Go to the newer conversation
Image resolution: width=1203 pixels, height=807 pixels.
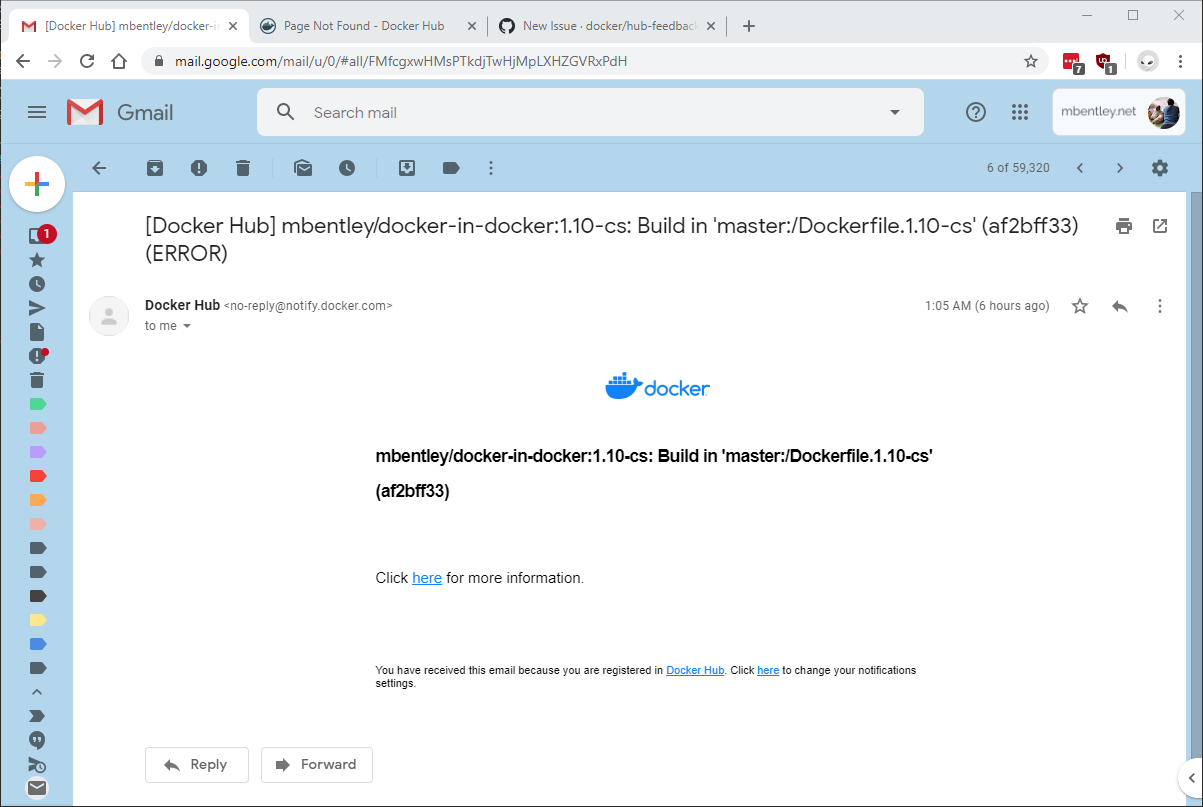[x=1080, y=168]
